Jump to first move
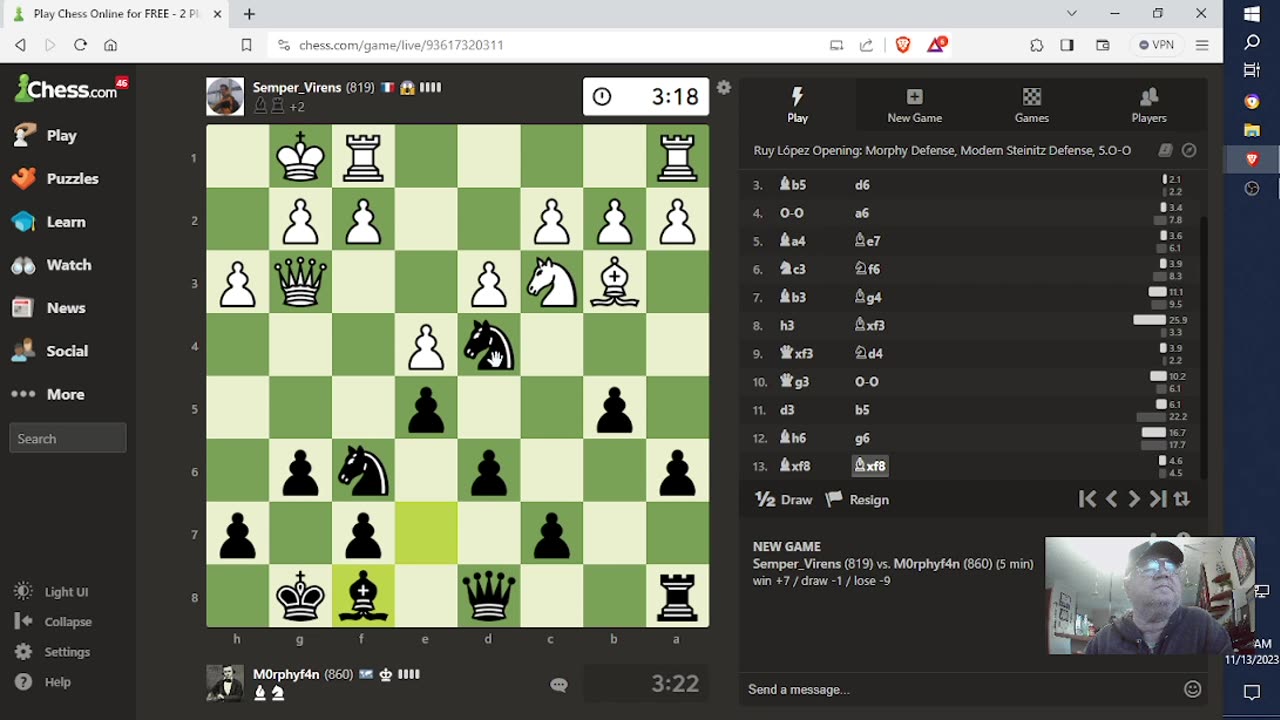This screenshot has height=720, width=1280. click(1088, 499)
